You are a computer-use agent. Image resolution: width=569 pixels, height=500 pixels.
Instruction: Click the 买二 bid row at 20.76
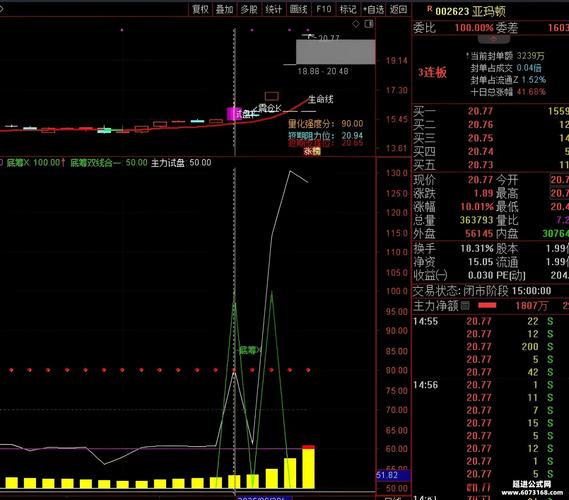[x=491, y=124]
